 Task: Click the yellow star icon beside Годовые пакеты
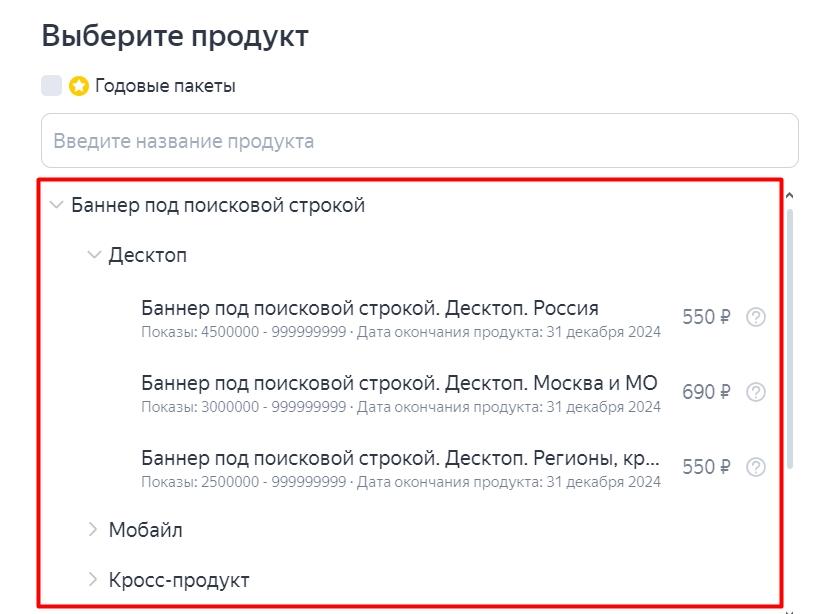click(79, 86)
